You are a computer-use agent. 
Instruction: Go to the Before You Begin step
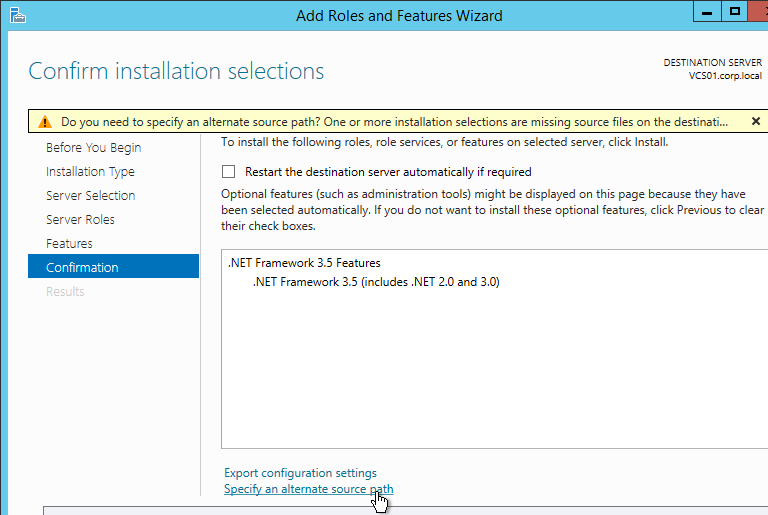pyautogui.click(x=94, y=147)
